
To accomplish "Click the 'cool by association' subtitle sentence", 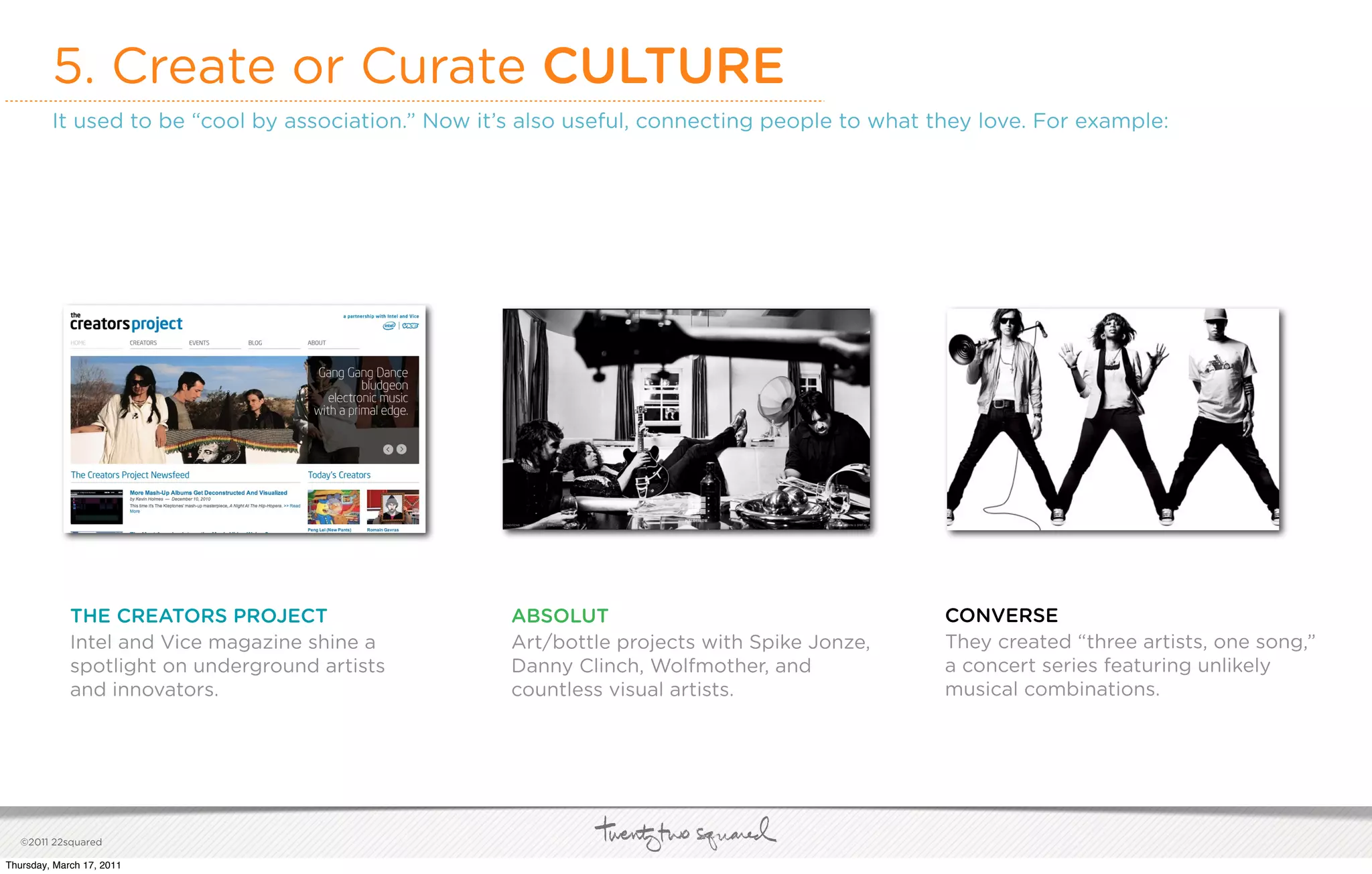I will 610,121.
